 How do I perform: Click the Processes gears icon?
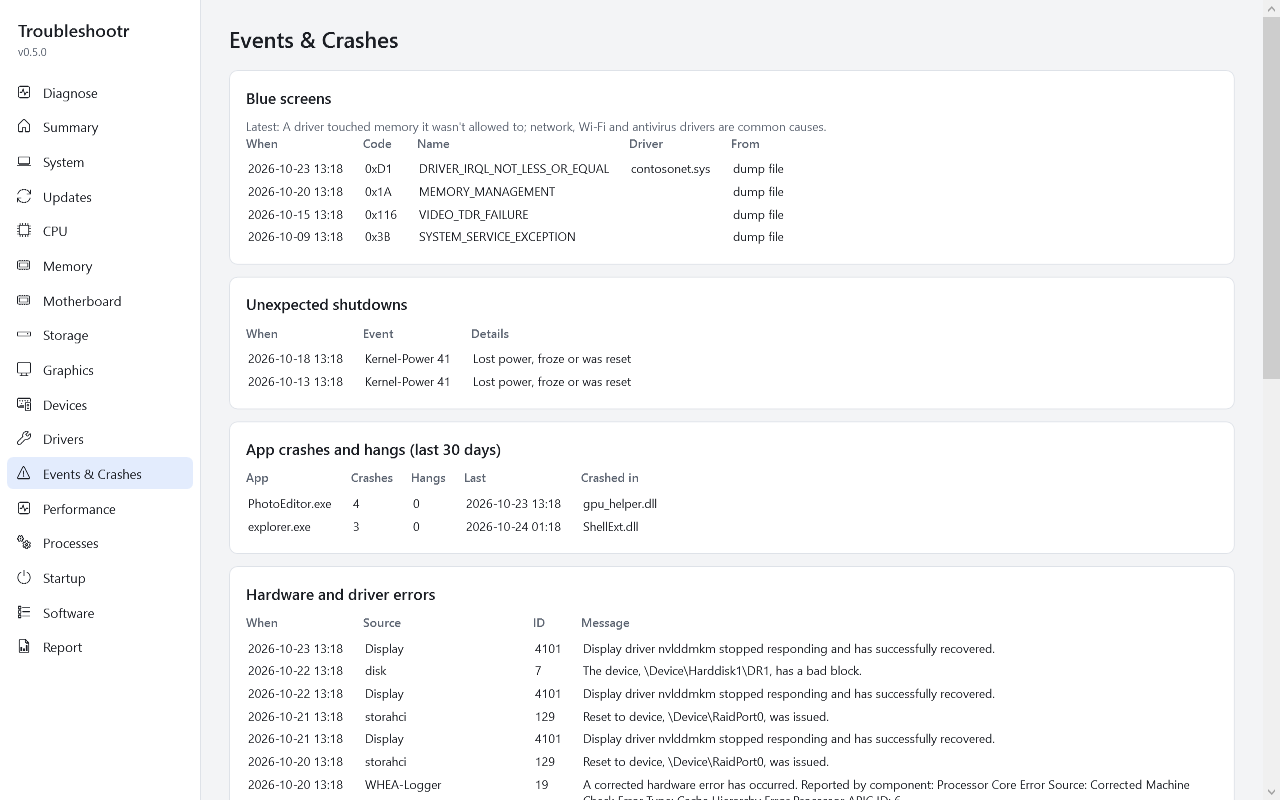(24, 543)
